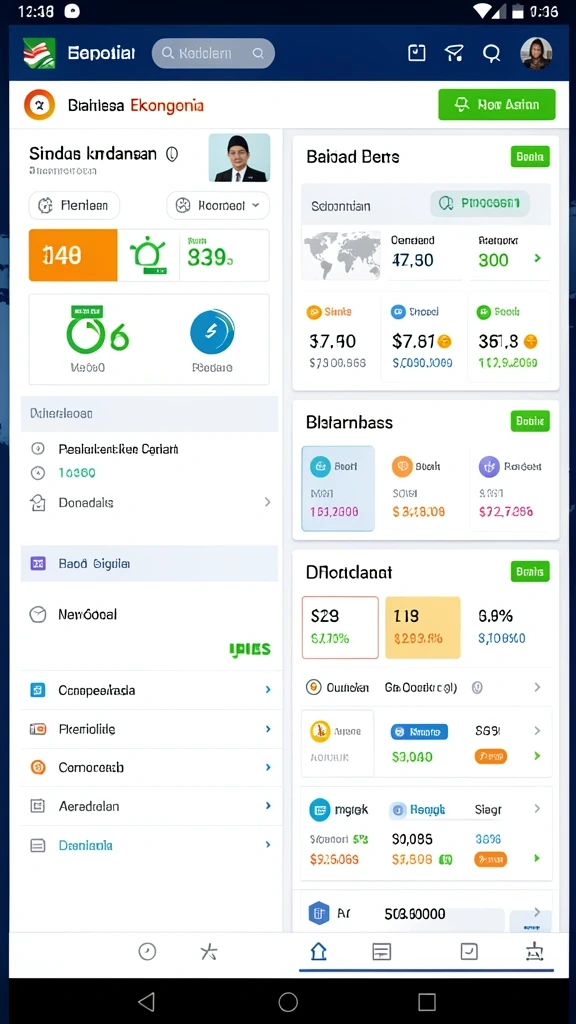The image size is (576, 1024).
Task: Click the home icon in bottom navigation
Action: [x=318, y=952]
